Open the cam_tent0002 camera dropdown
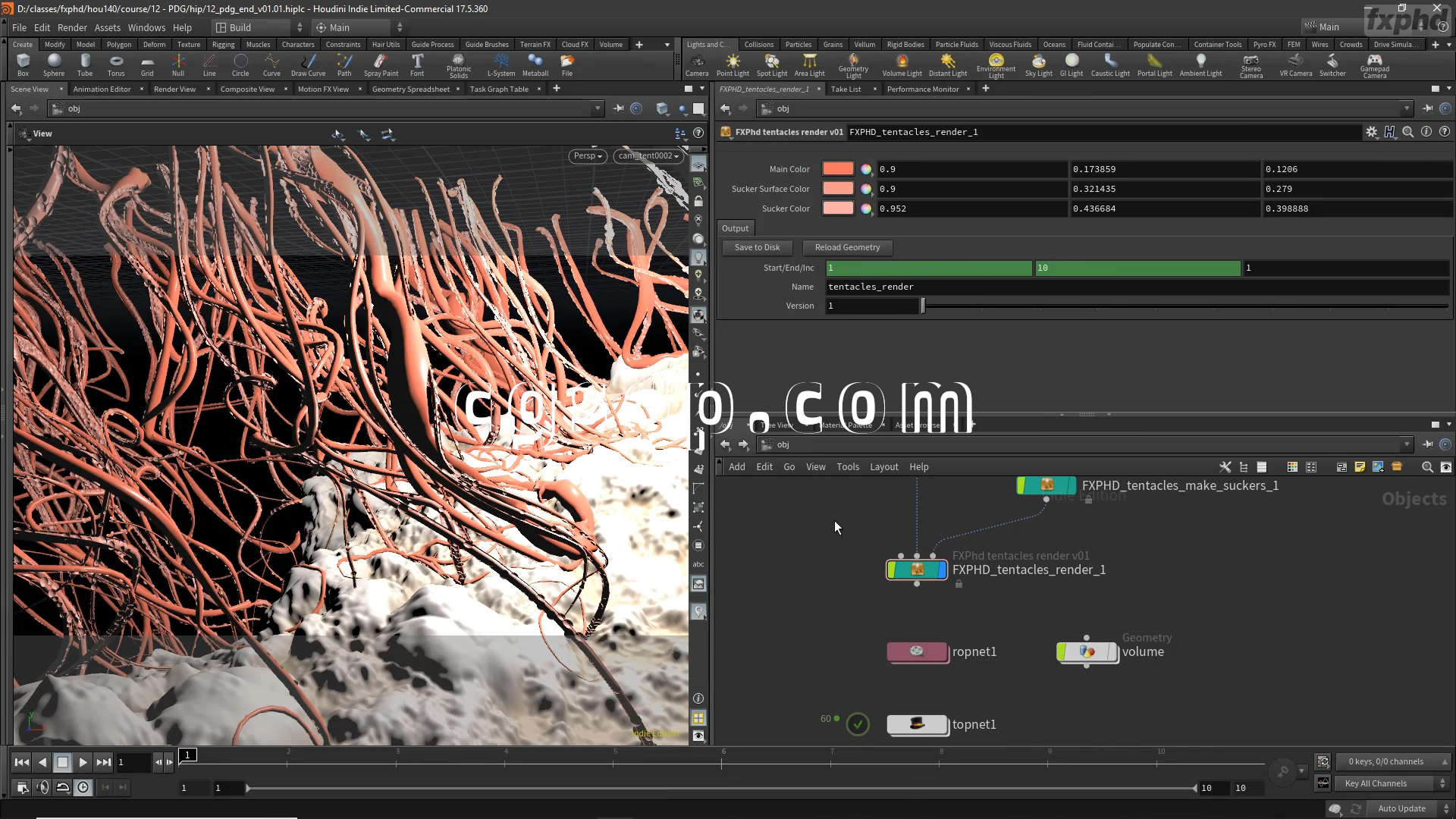 tap(648, 156)
